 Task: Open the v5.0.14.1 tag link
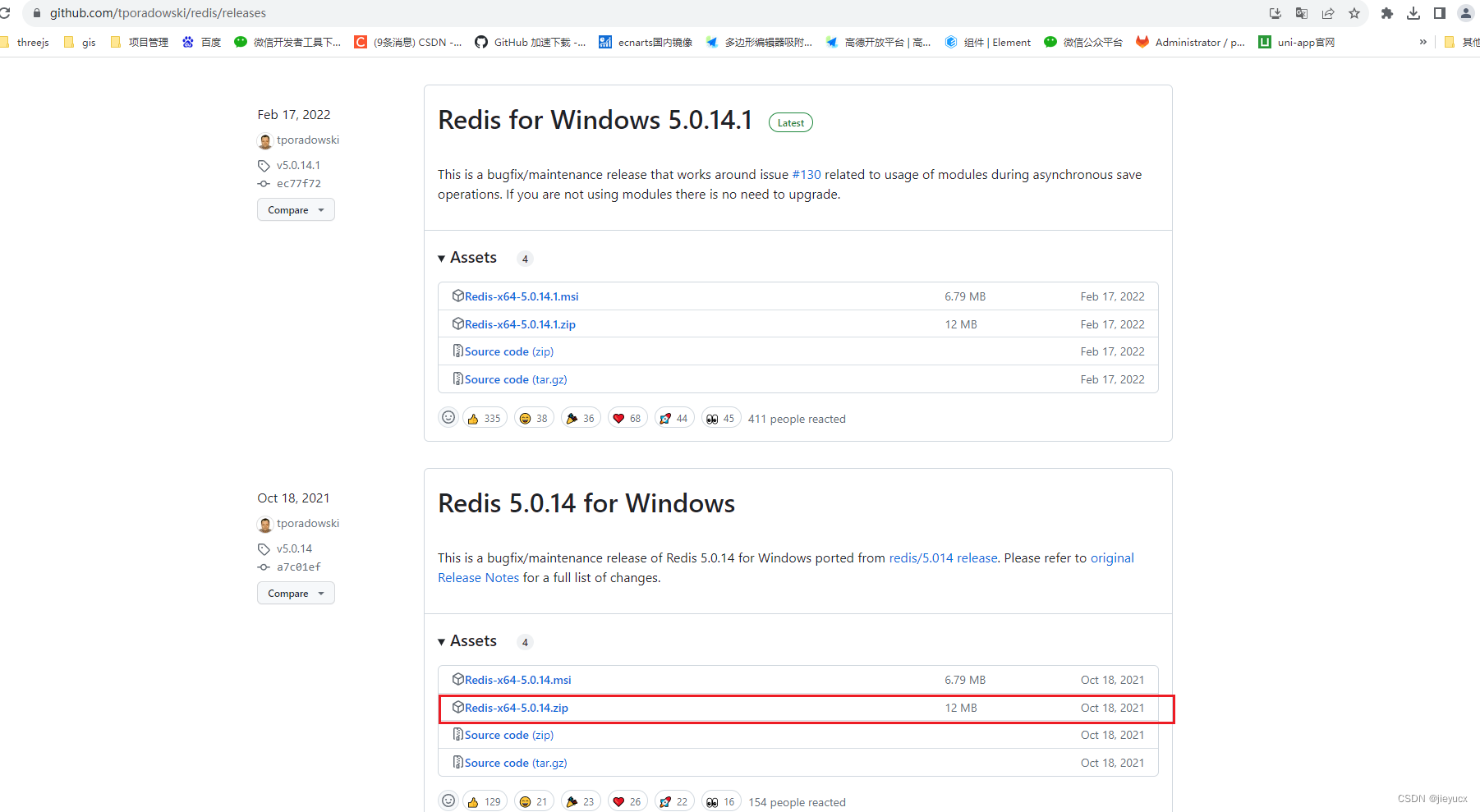298,165
